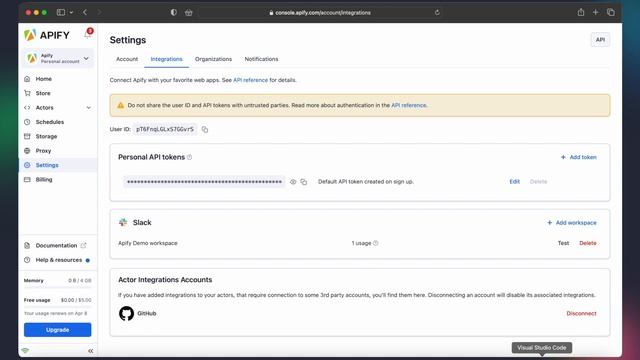Expand the Actors submenu chevron
The width and height of the screenshot is (640, 360).
click(x=89, y=108)
